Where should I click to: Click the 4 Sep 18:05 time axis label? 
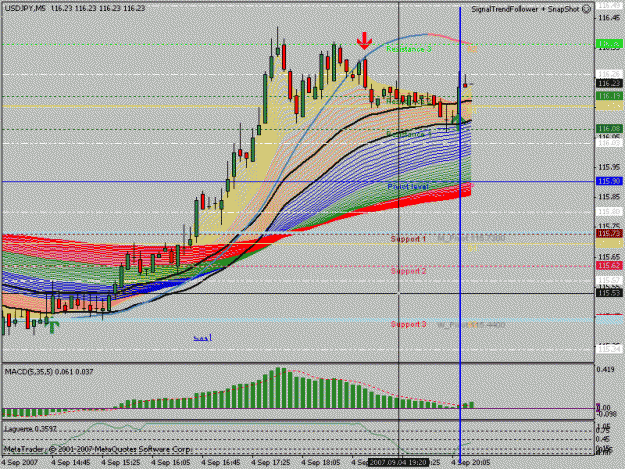320,463
